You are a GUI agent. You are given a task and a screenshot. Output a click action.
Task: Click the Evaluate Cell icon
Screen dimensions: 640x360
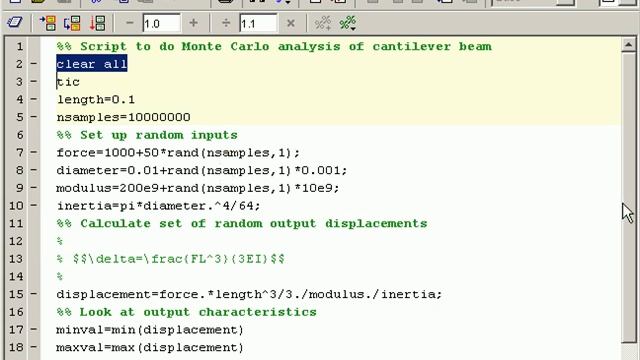pos(47,23)
